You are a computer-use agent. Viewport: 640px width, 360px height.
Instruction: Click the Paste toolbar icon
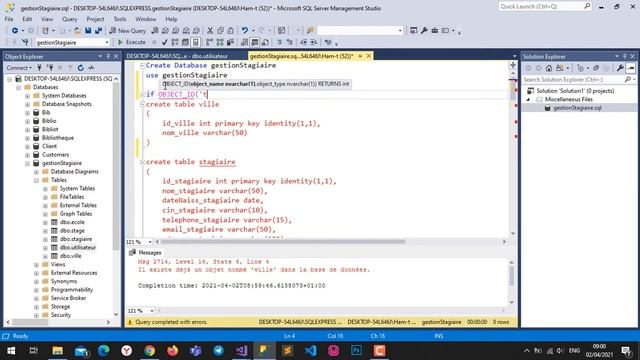(231, 31)
